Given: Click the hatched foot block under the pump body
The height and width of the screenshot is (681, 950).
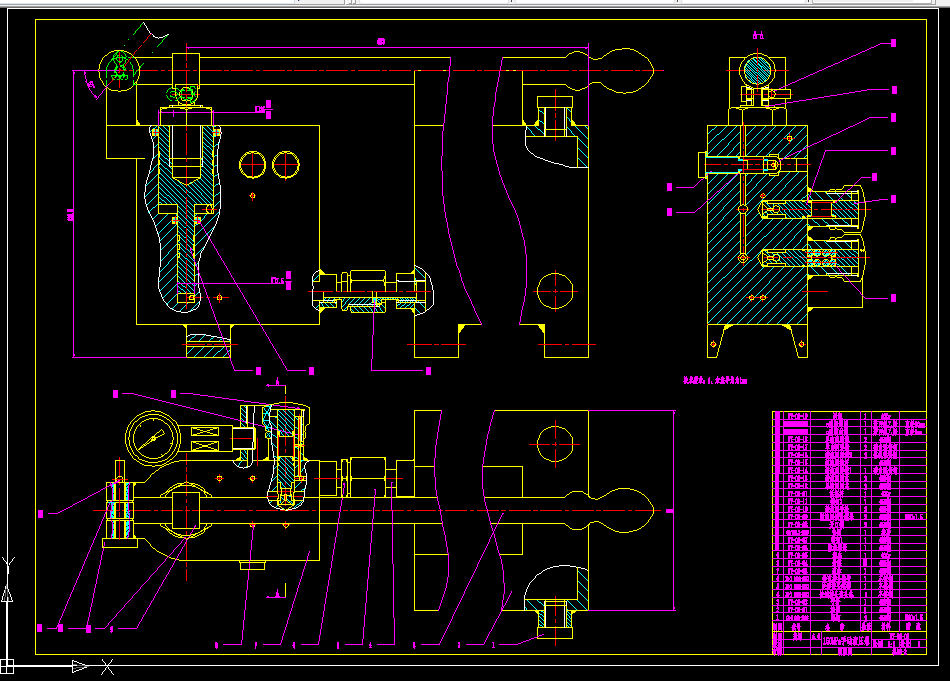Looking at the screenshot, I should (208, 345).
